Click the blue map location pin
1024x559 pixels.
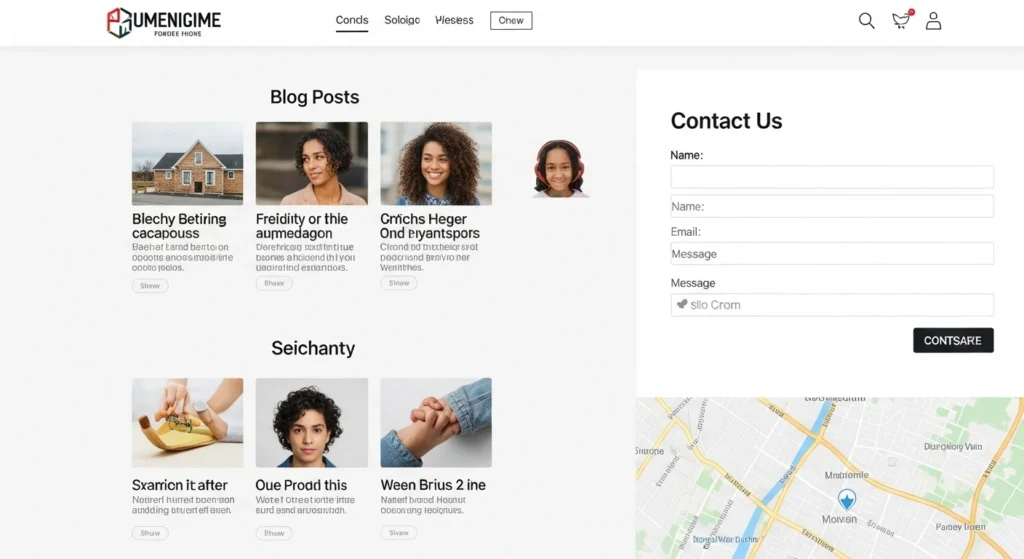point(847,500)
